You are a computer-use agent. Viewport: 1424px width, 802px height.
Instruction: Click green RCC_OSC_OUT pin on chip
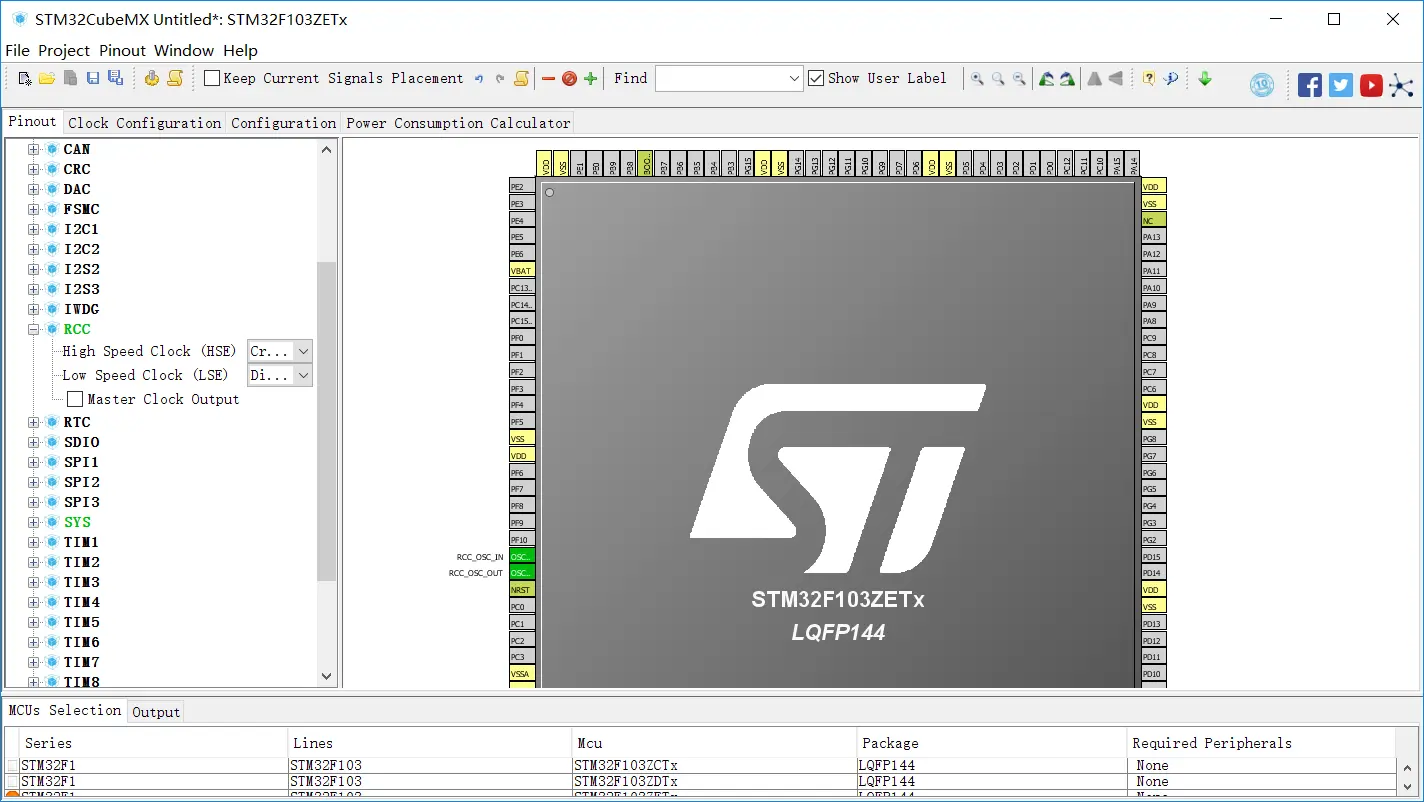[x=522, y=573]
